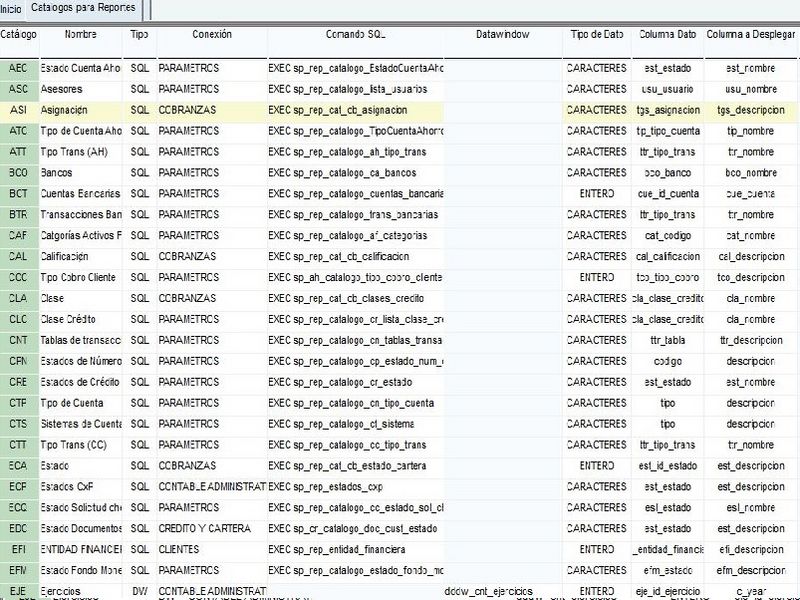800x600 pixels.
Task: Click the Columna a Desplegar header
Action: [751, 35]
